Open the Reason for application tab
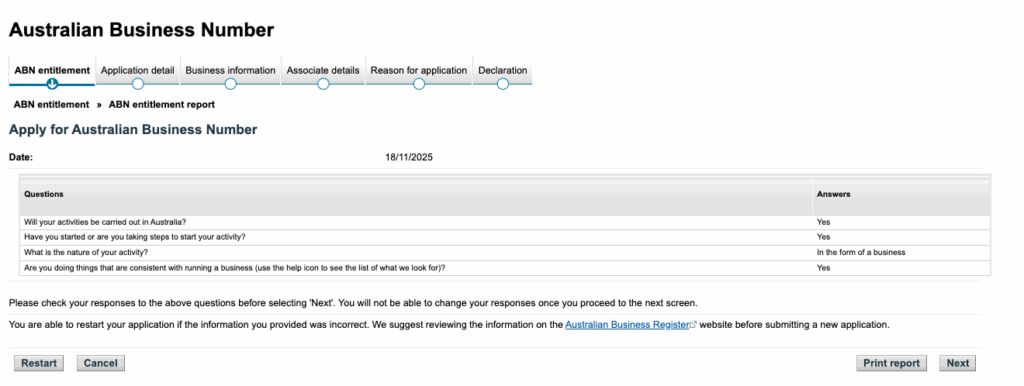Viewport: 1024px width, 386px height. tap(419, 71)
